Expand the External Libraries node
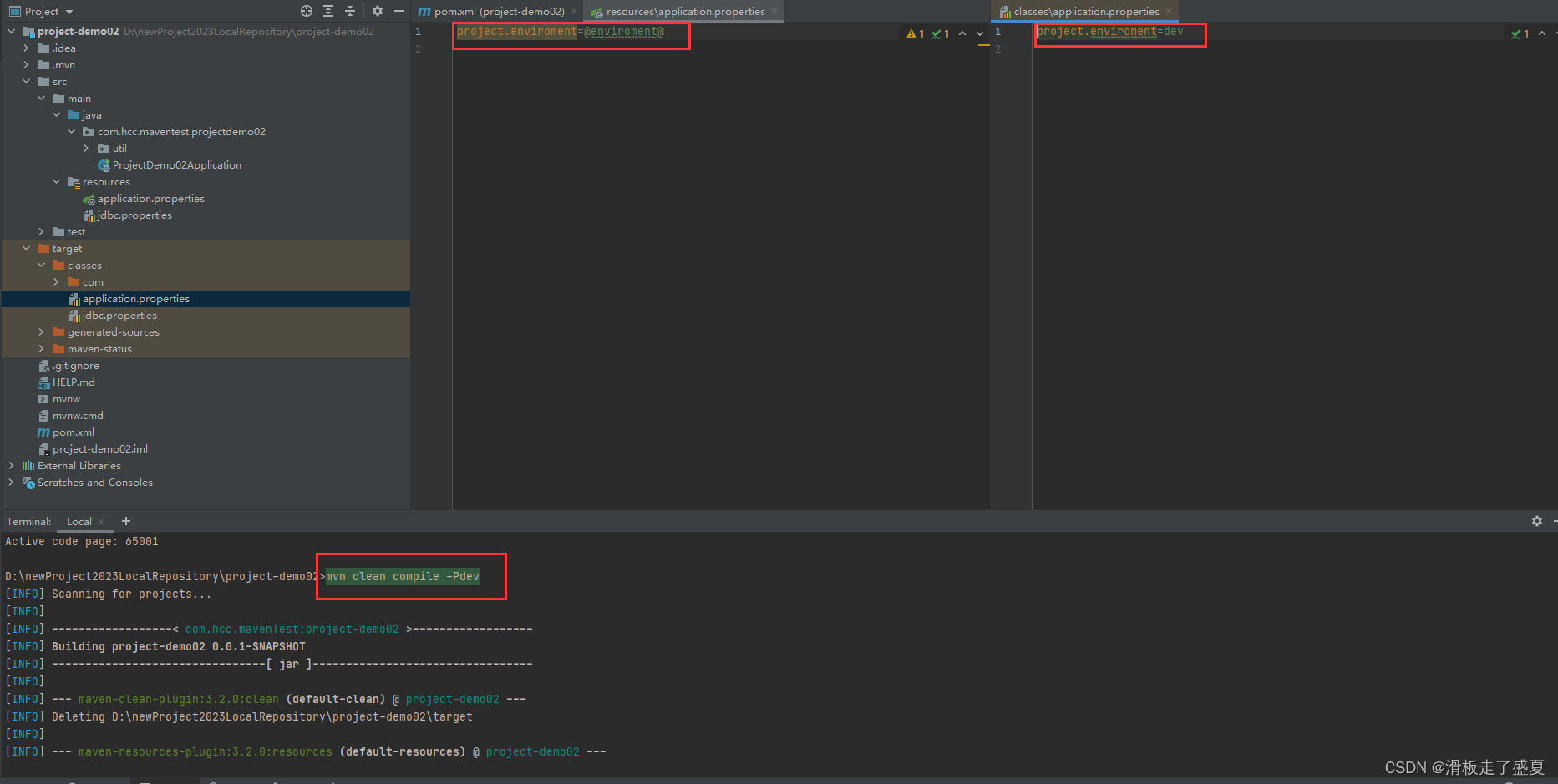1558x784 pixels. click(11, 465)
